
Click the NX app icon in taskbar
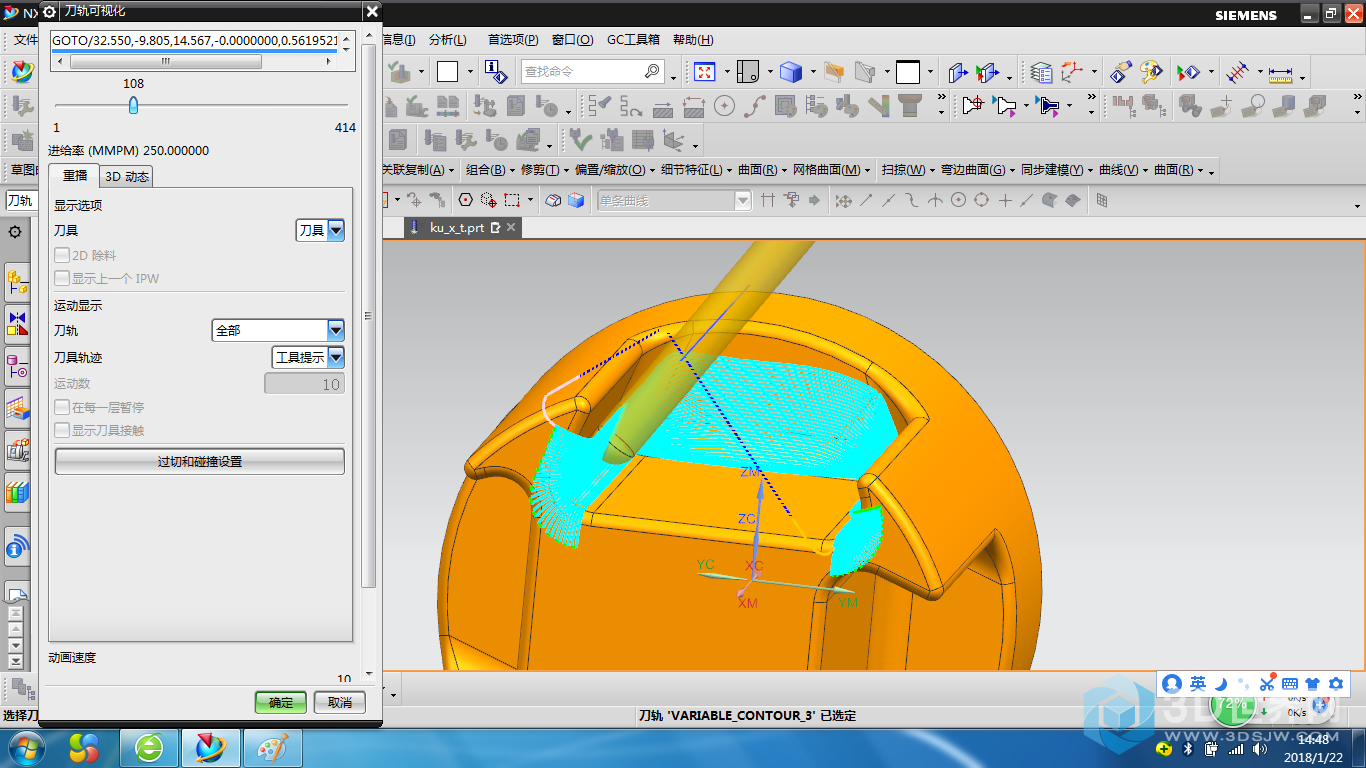tap(211, 748)
